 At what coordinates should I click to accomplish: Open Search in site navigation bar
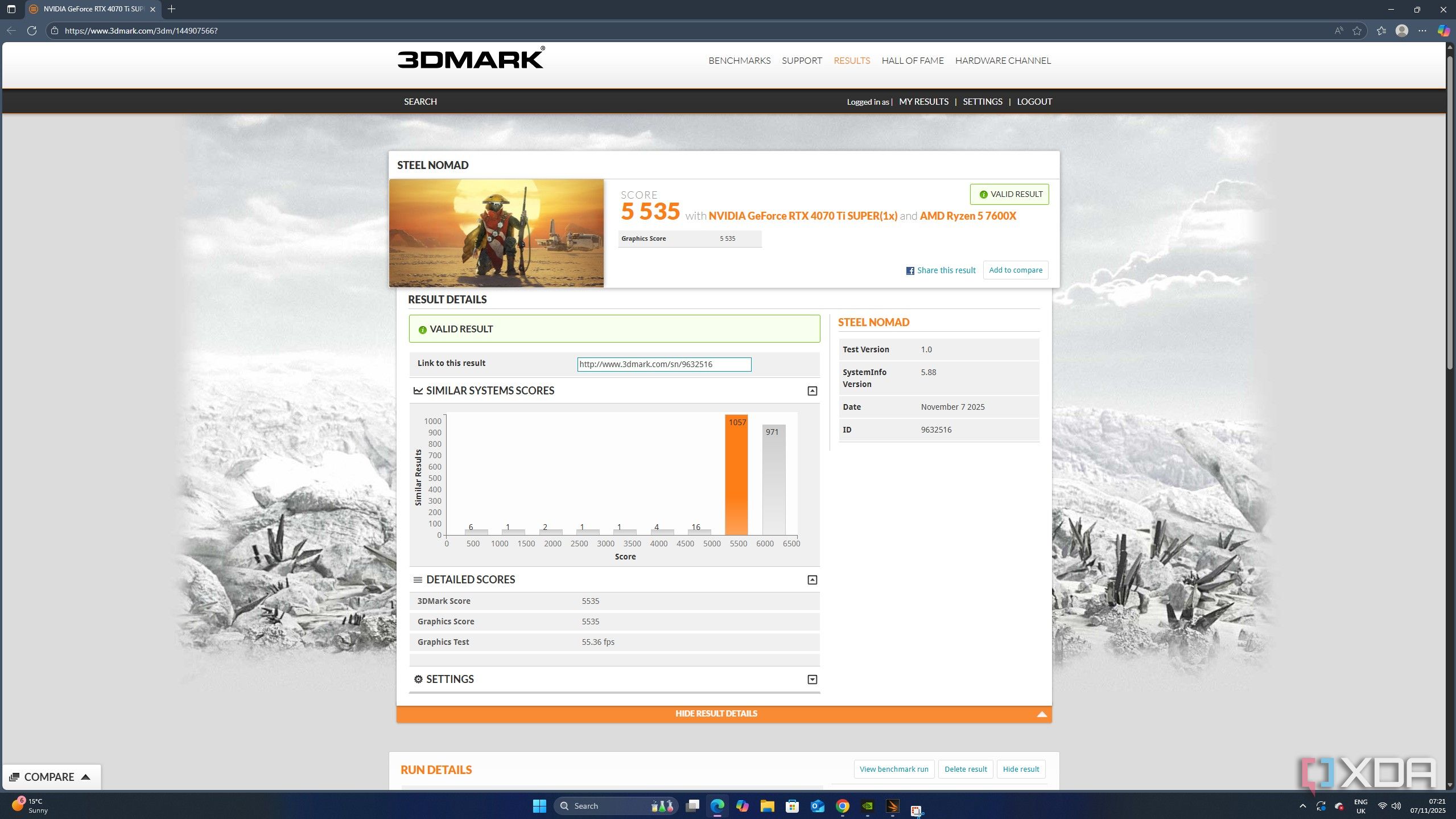420,101
